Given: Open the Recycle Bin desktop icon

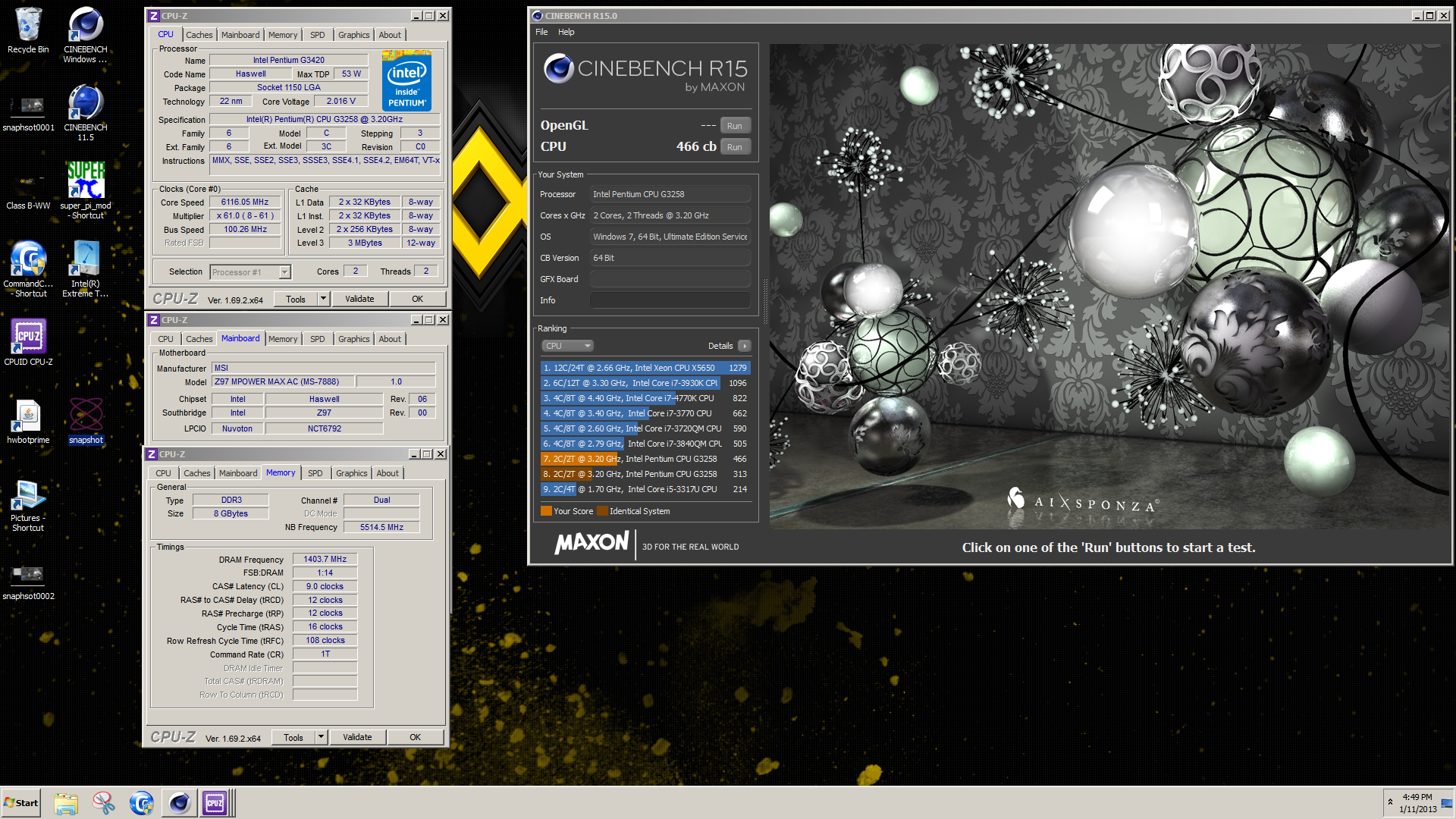Looking at the screenshot, I should (x=28, y=30).
